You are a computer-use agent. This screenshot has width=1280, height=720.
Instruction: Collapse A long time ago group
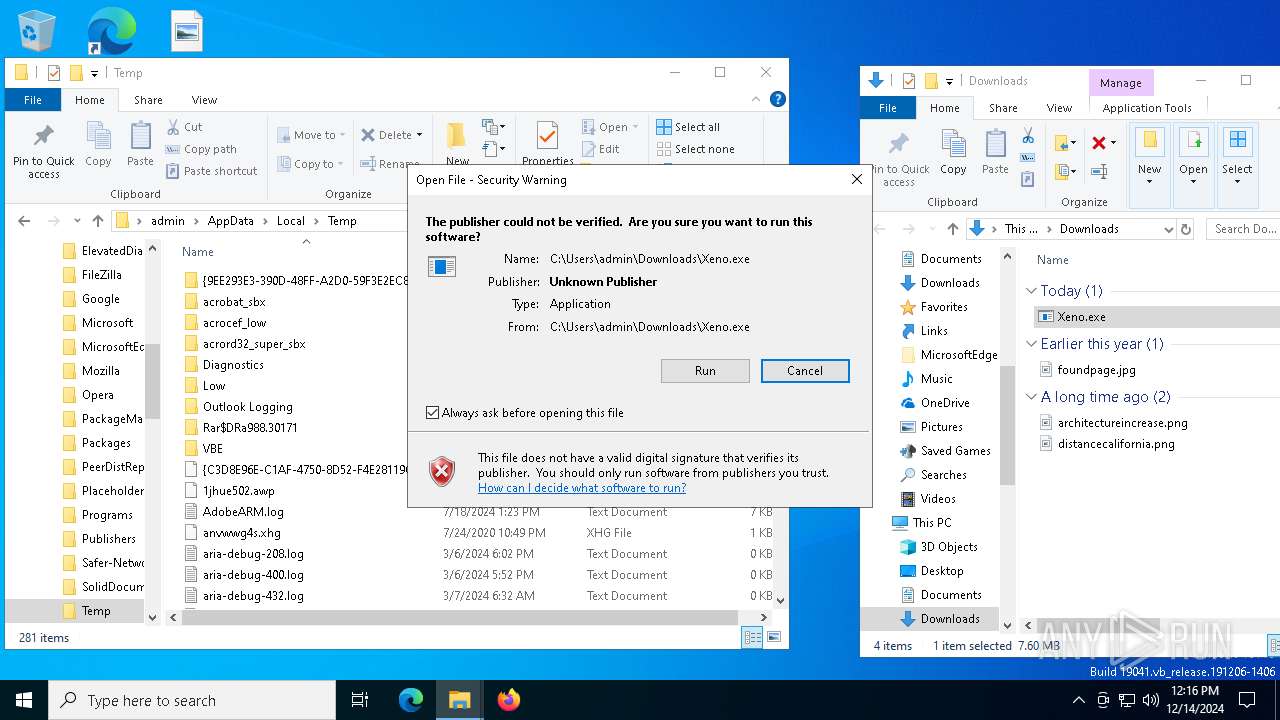click(1032, 397)
